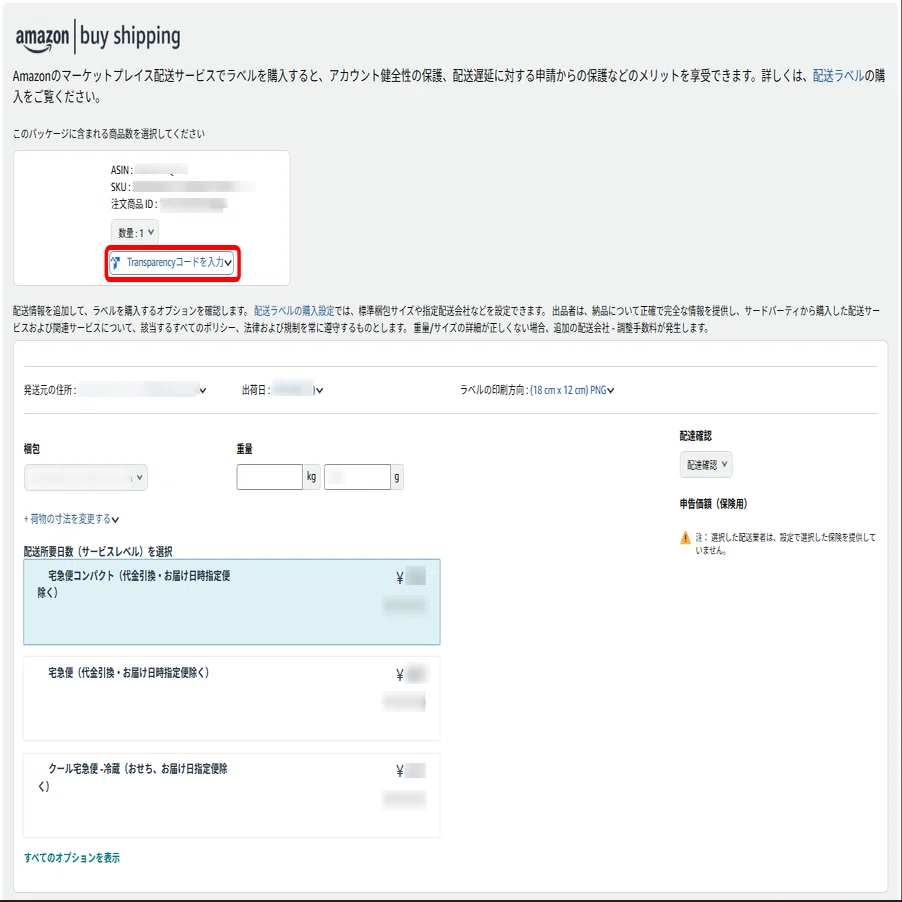Image resolution: width=902 pixels, height=902 pixels.
Task: Click 配送所要日数（サービスレベル）を選択 heading
Action: tap(98, 552)
